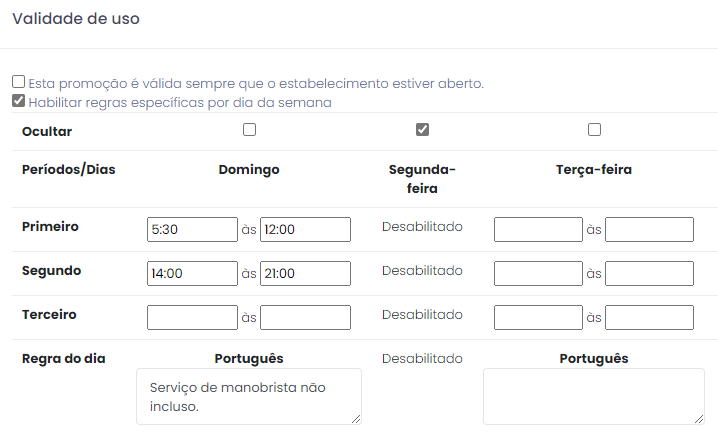Click Domingo Segundo start time 14:00

(192, 273)
